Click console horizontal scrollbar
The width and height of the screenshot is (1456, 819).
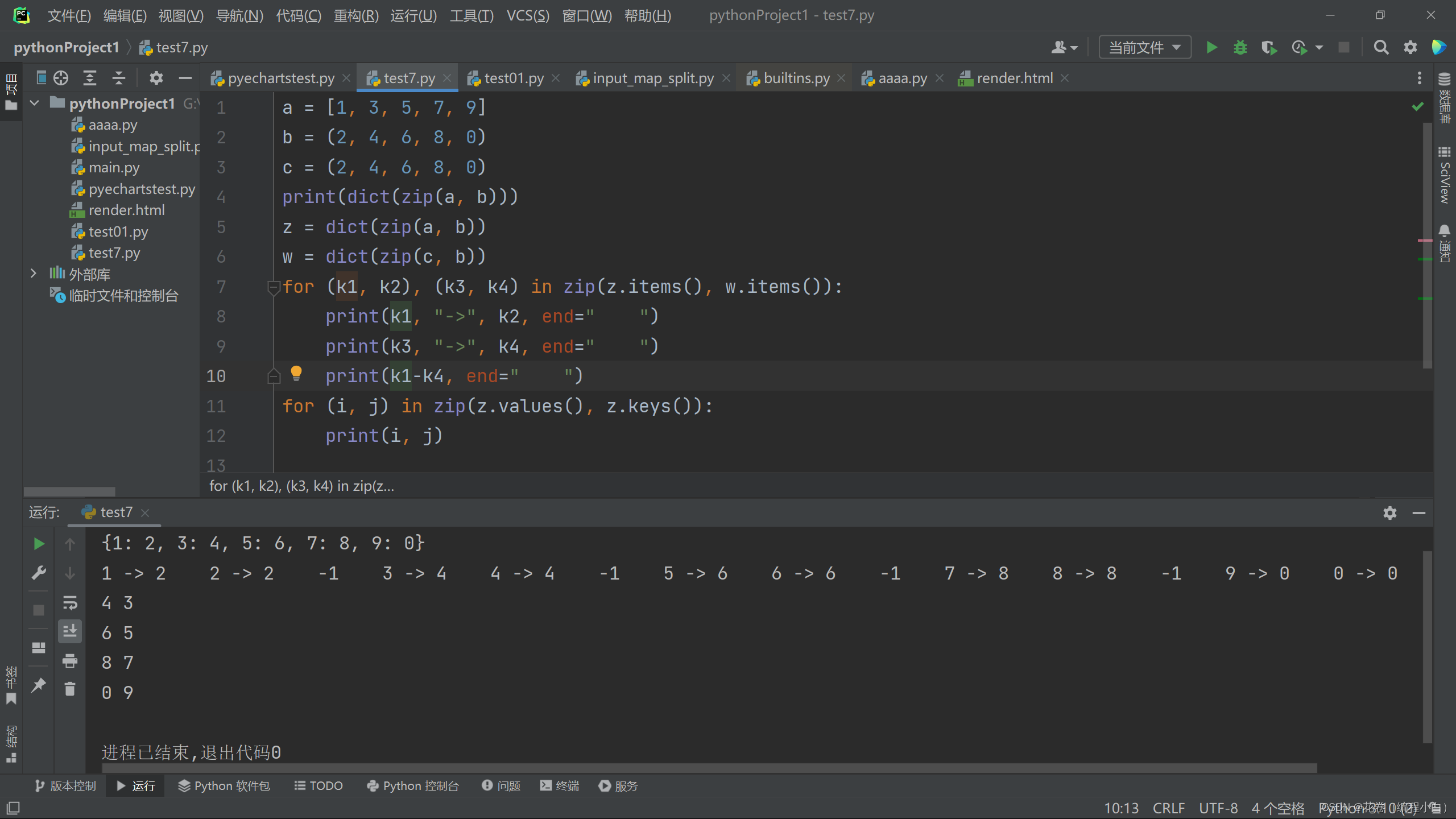[x=709, y=768]
